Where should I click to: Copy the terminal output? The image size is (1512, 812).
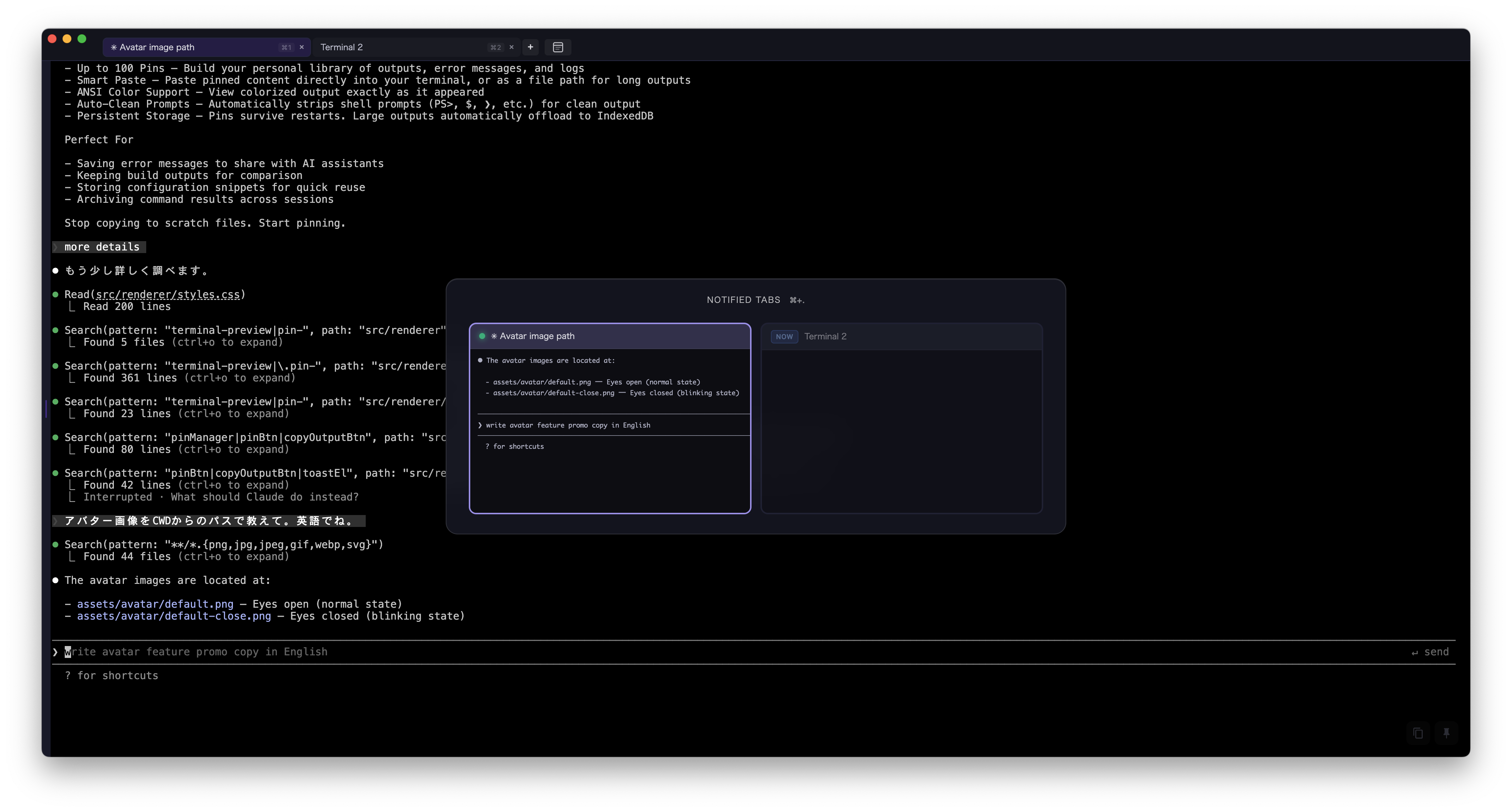pos(1417,733)
